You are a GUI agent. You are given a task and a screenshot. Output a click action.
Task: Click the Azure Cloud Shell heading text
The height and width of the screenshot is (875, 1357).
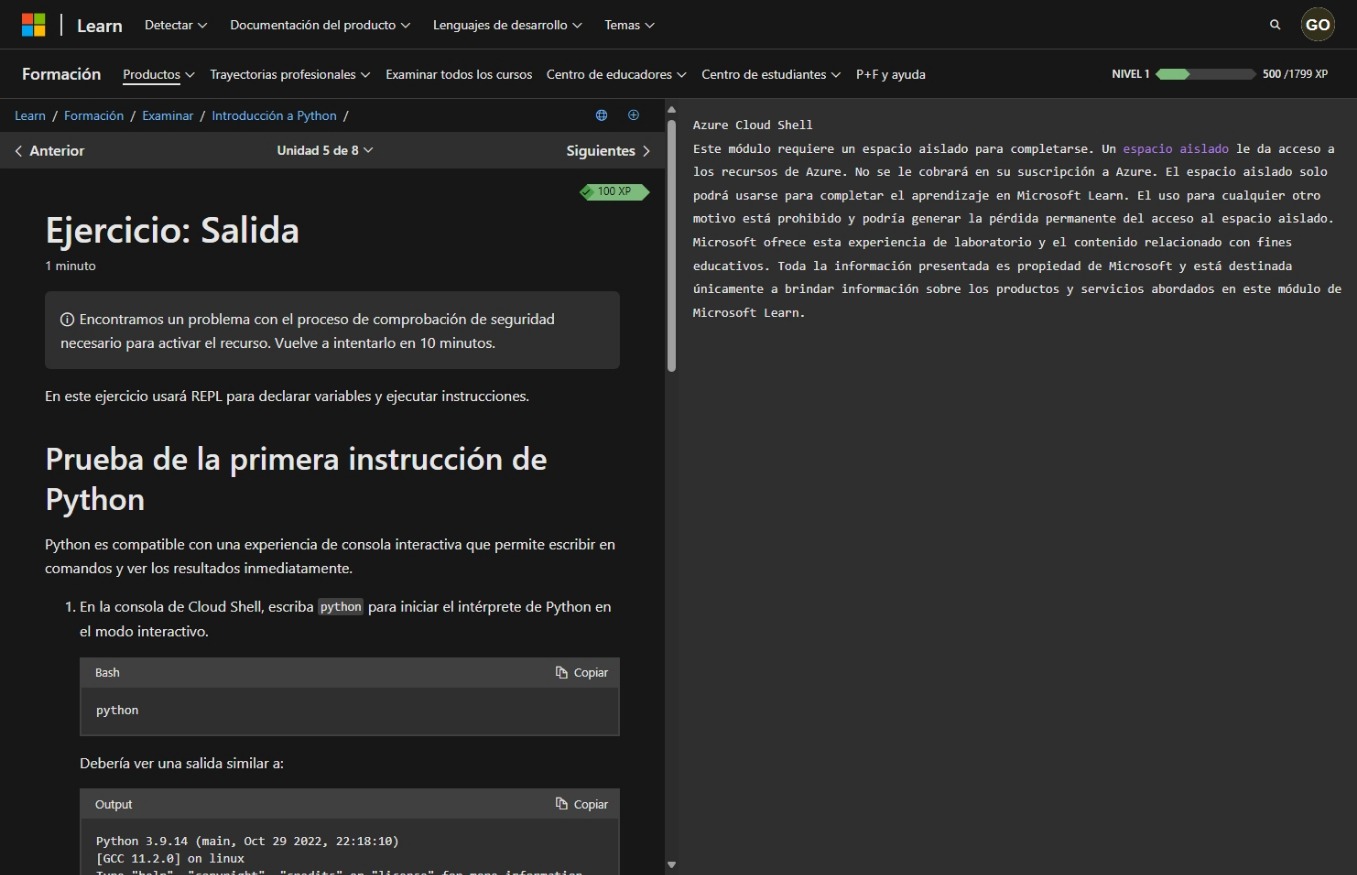coord(753,126)
